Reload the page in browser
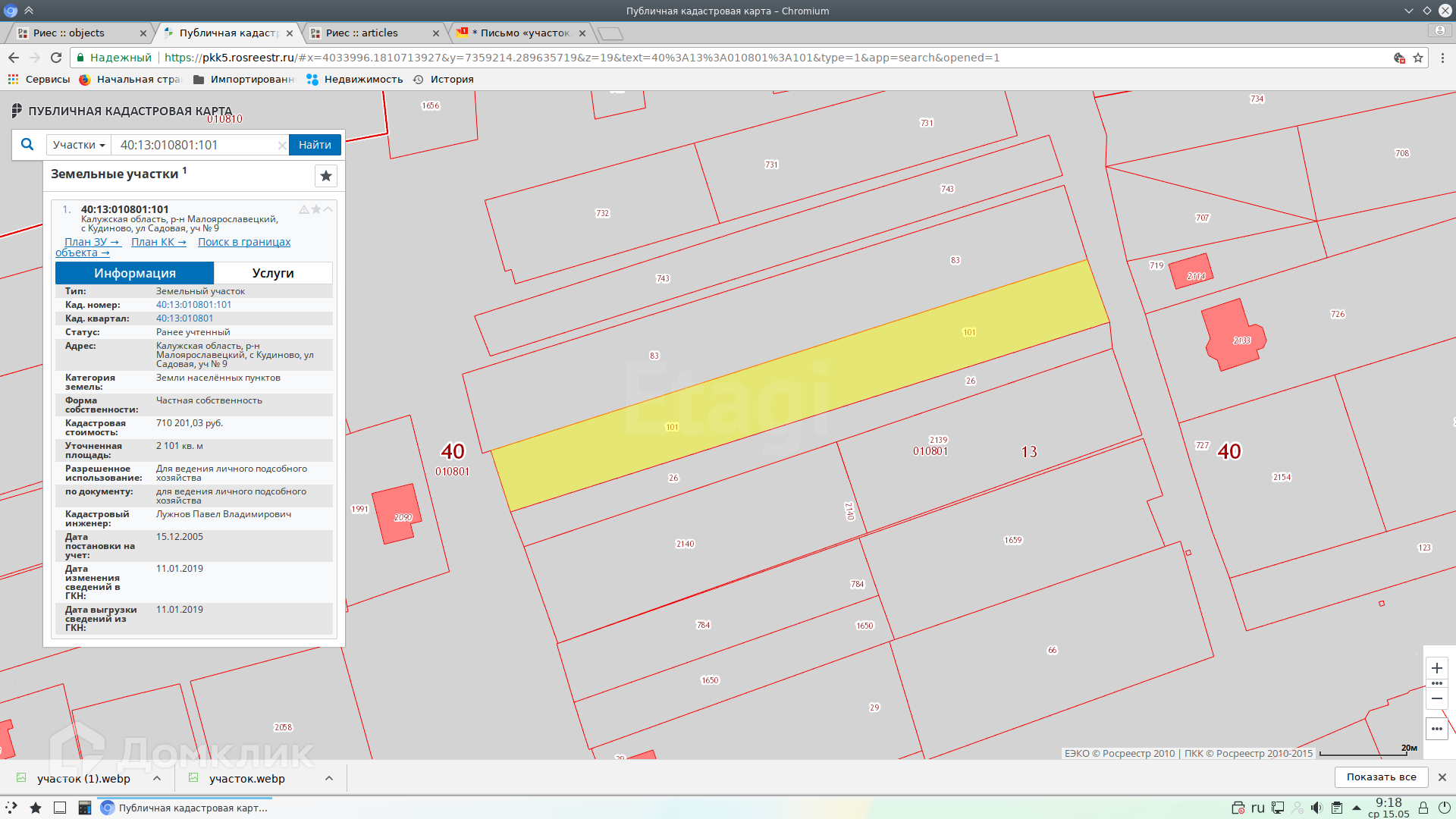1456x819 pixels. click(x=56, y=58)
